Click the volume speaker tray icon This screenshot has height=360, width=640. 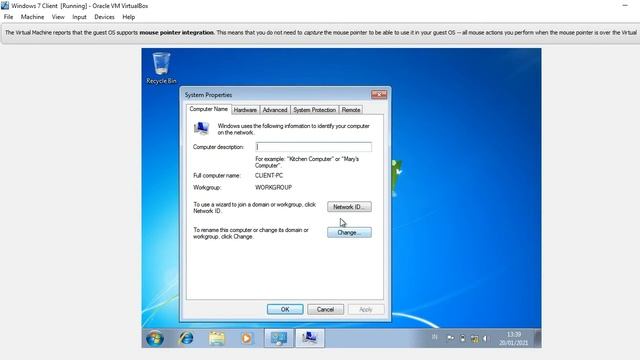pos(485,338)
